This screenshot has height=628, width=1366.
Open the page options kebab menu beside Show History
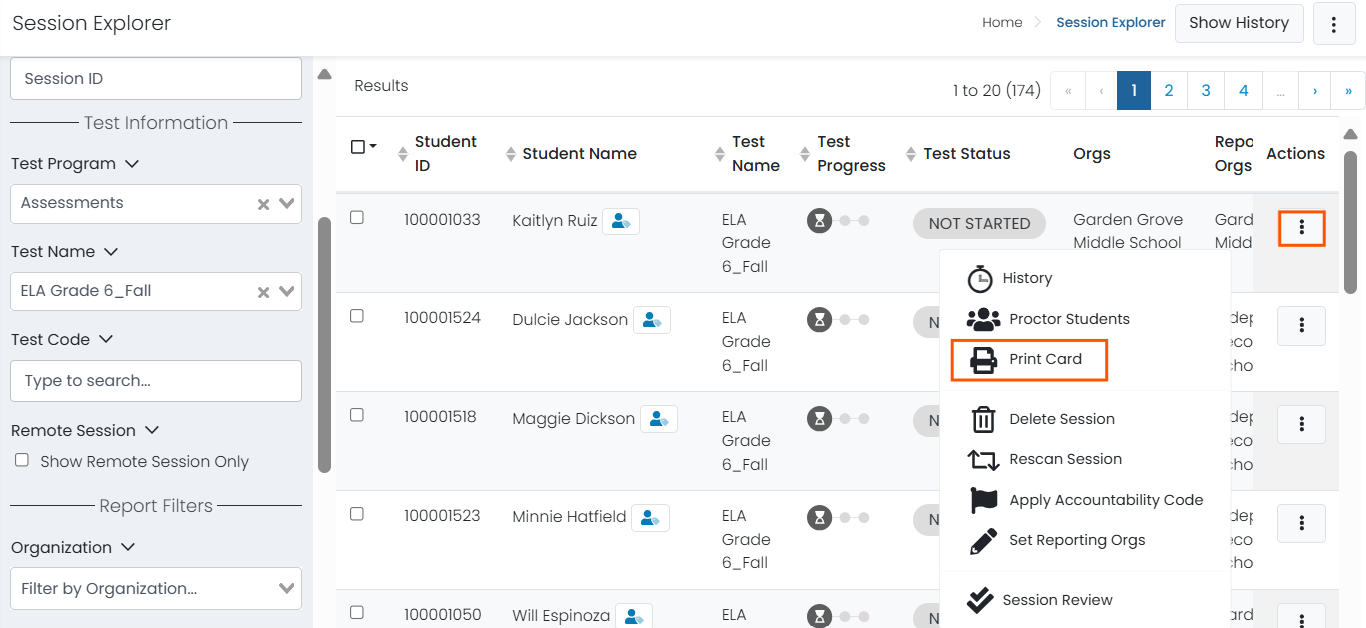point(1334,24)
